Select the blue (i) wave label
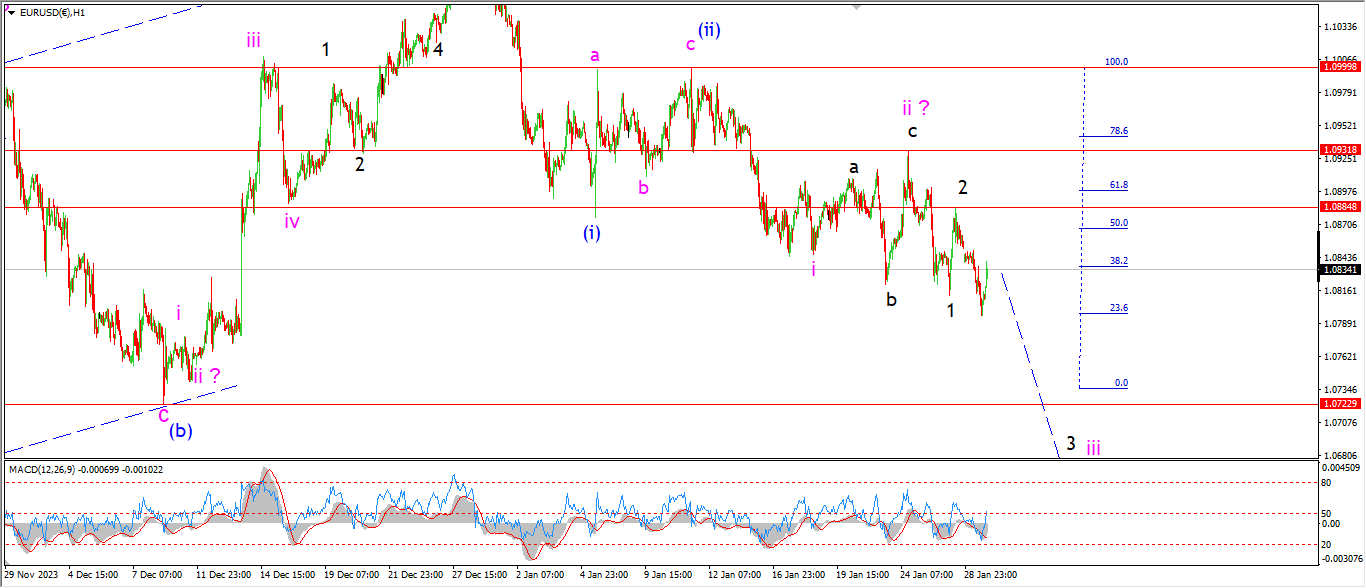Screen dimensions: 1366x588 tap(592, 233)
